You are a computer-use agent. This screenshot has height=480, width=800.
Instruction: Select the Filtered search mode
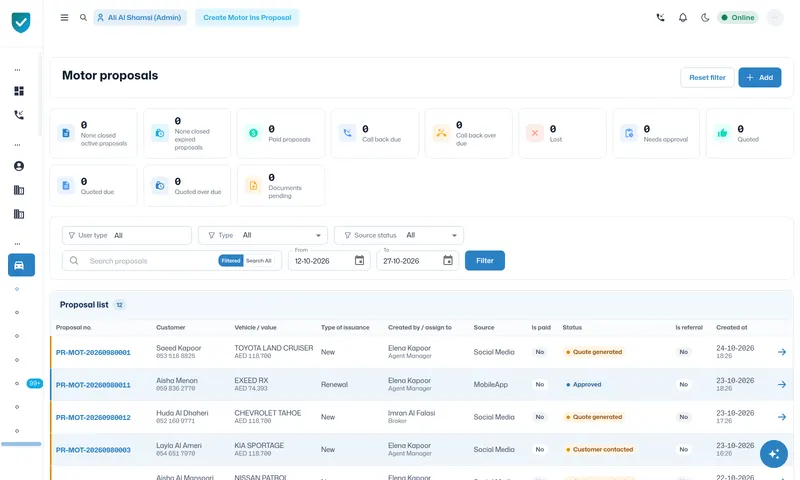click(x=231, y=261)
